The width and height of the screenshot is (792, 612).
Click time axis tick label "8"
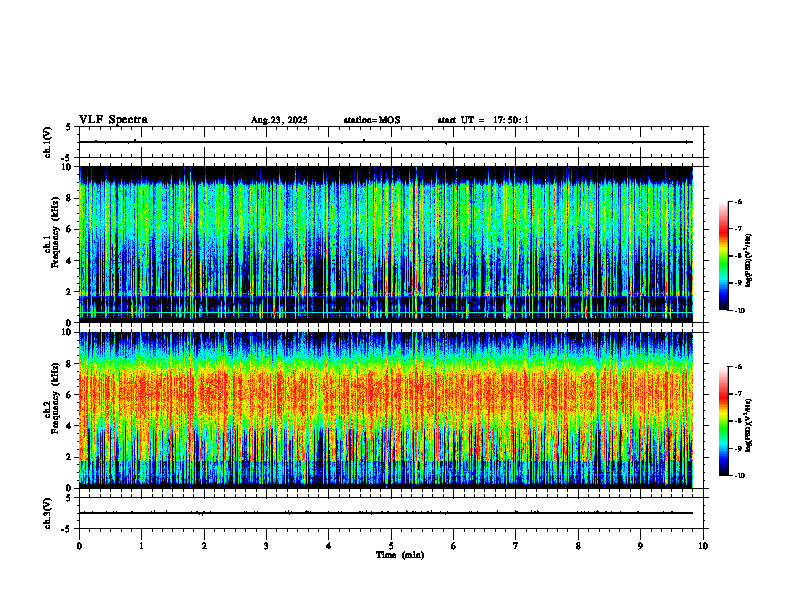[x=578, y=546]
